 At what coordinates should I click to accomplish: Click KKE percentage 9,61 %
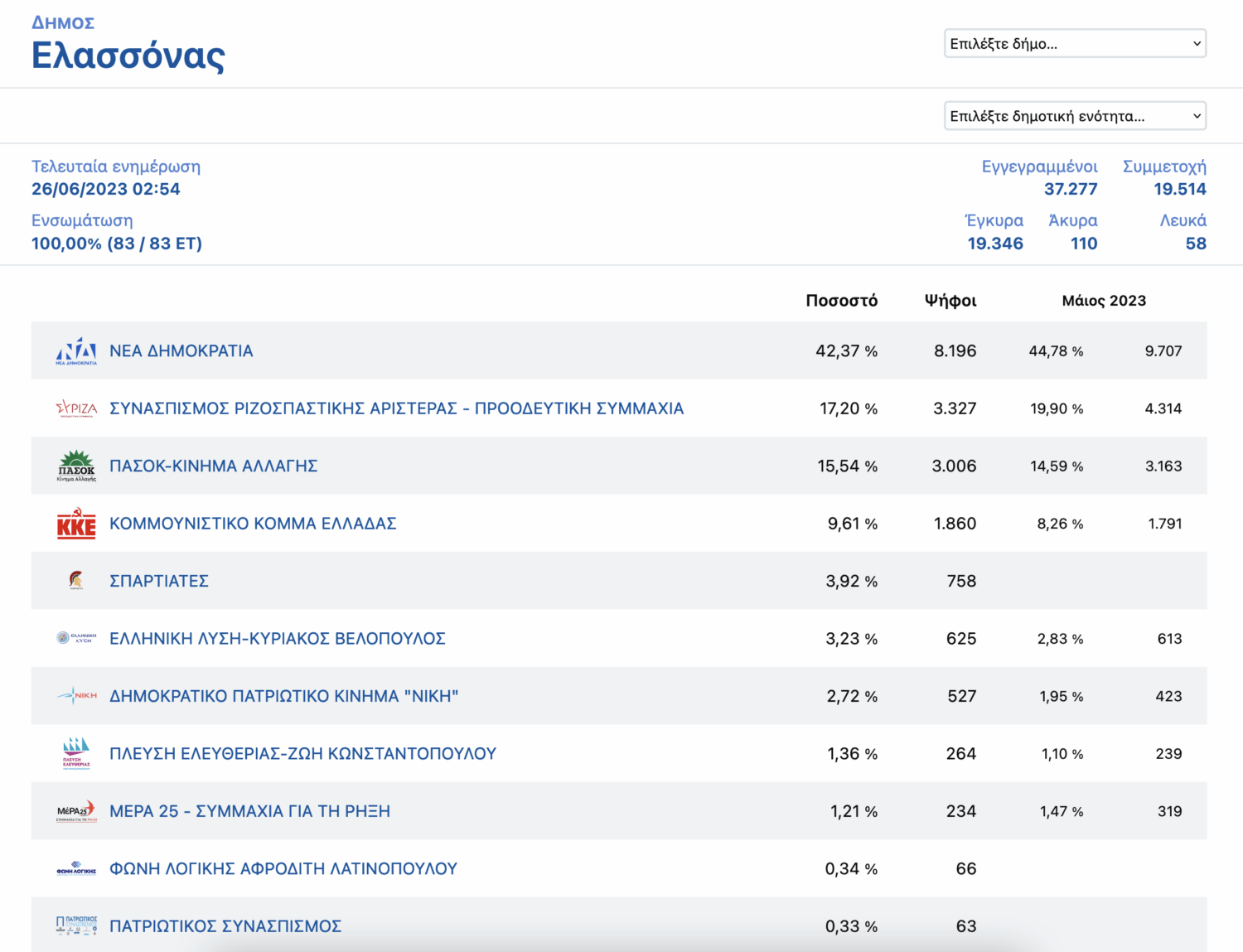[853, 524]
